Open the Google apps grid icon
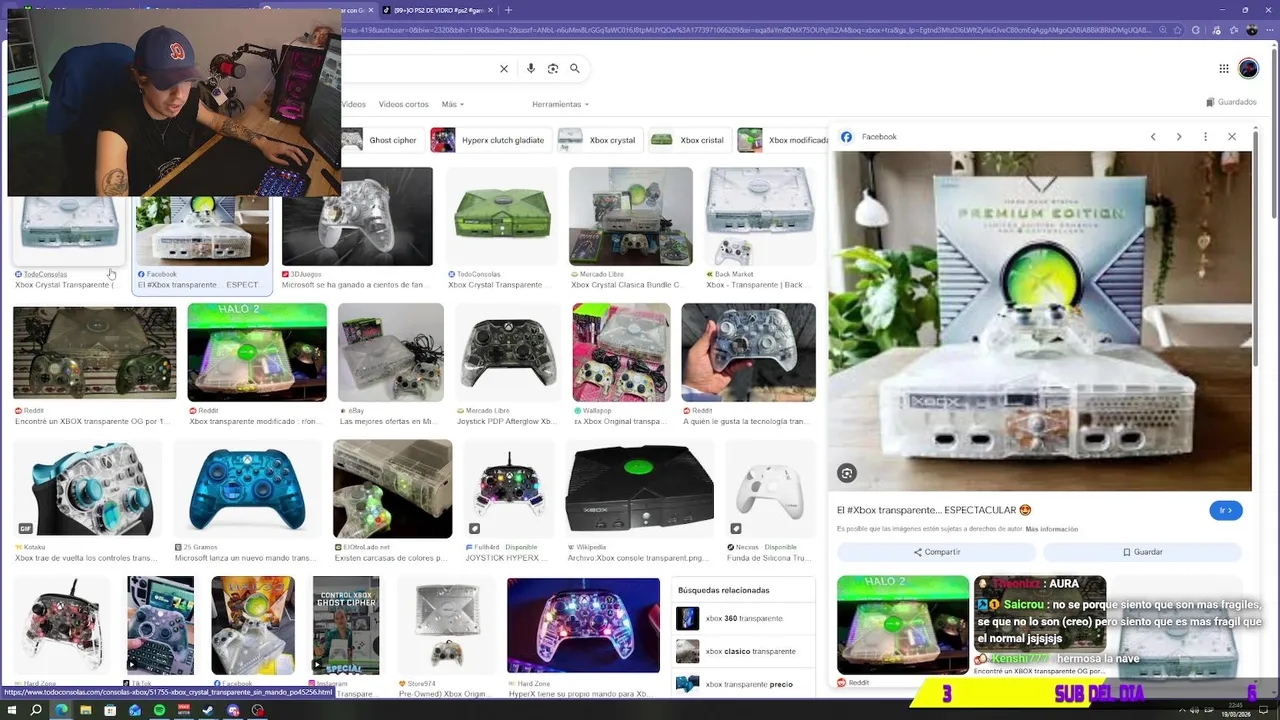Viewport: 1280px width, 720px height. 1224,69
